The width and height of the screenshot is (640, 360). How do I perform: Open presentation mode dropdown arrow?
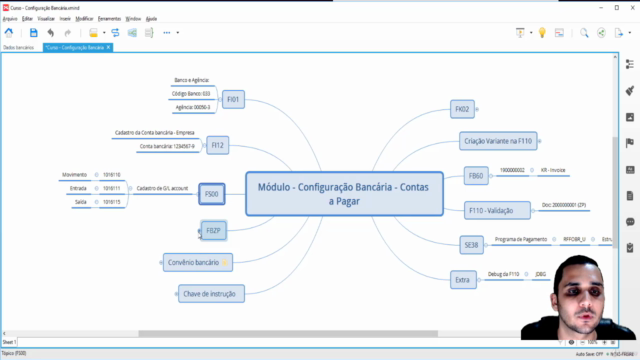click(x=531, y=33)
